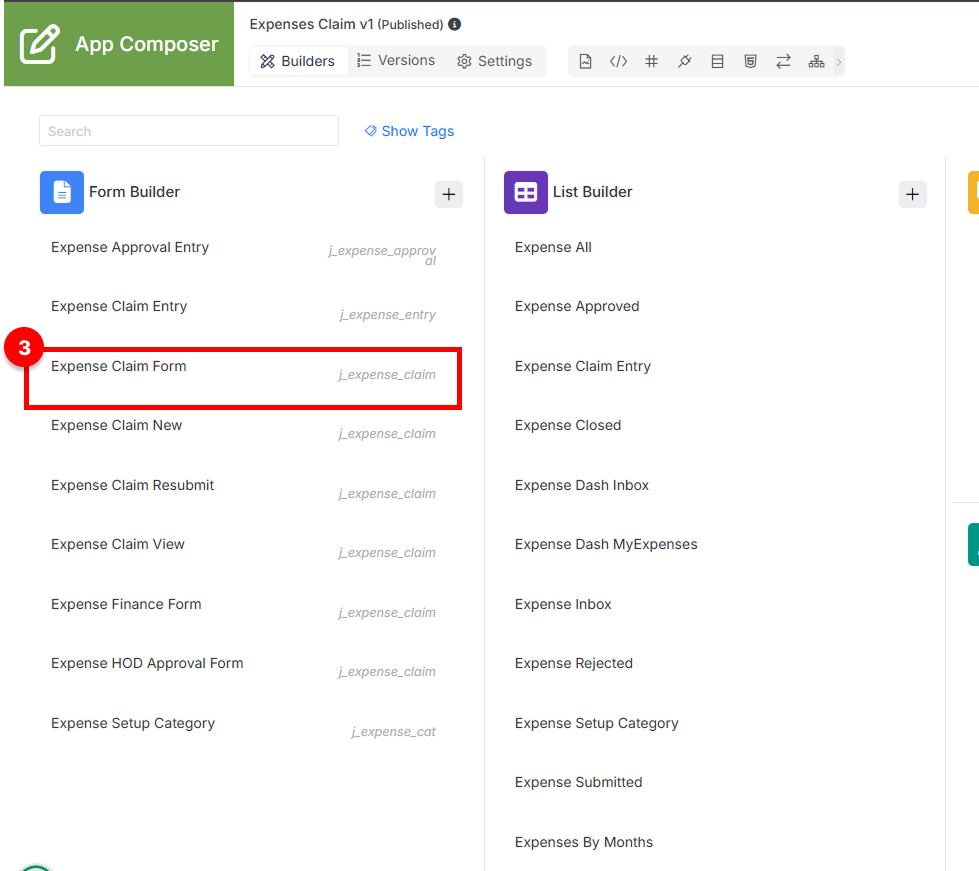Click the List Builder heading

(593, 192)
